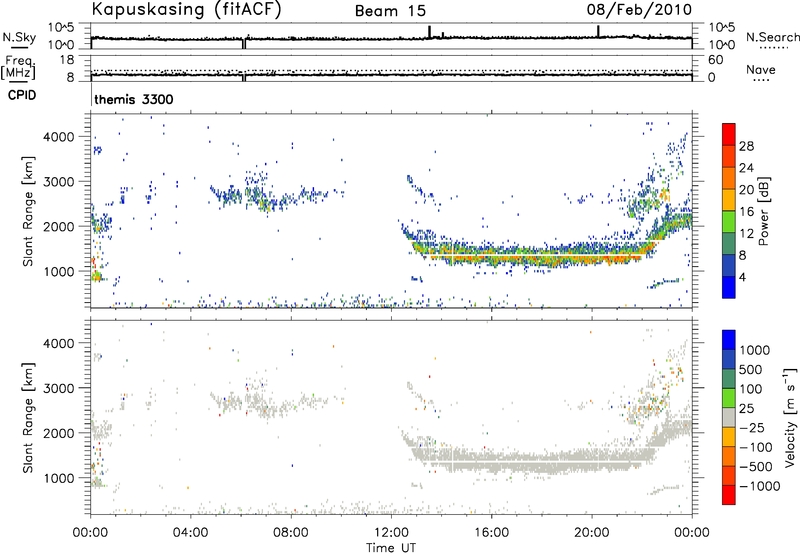The width and height of the screenshot is (800, 554).
Task: Click the 1000 tick label on velocity panel axis
Action: 59,478
